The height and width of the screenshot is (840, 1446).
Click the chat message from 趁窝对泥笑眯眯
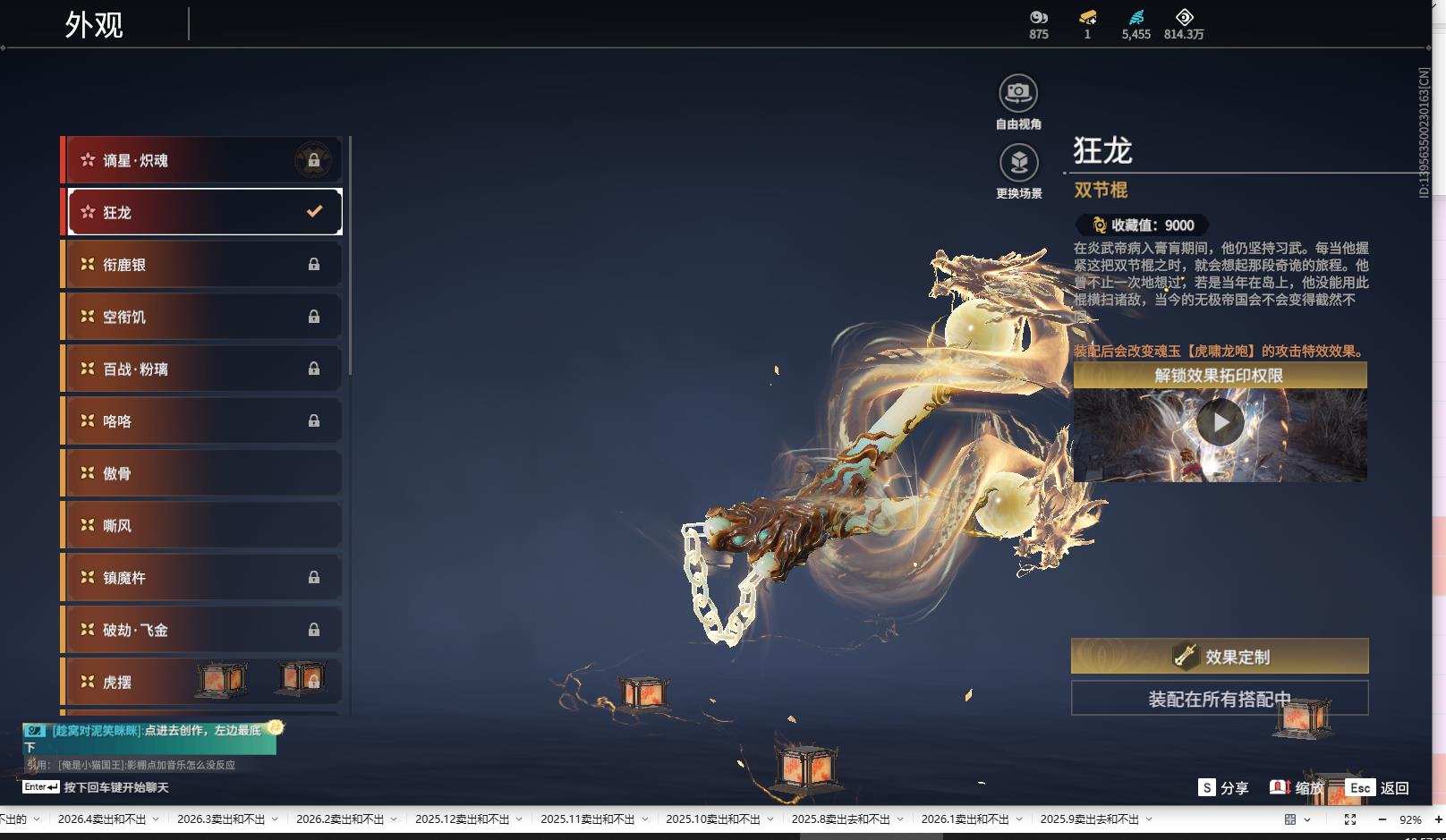pyautogui.click(x=149, y=738)
